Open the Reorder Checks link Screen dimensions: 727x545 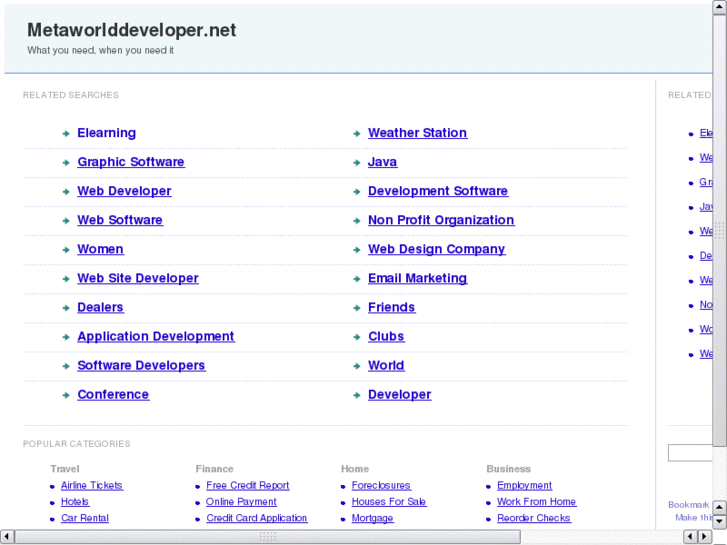pos(534,518)
